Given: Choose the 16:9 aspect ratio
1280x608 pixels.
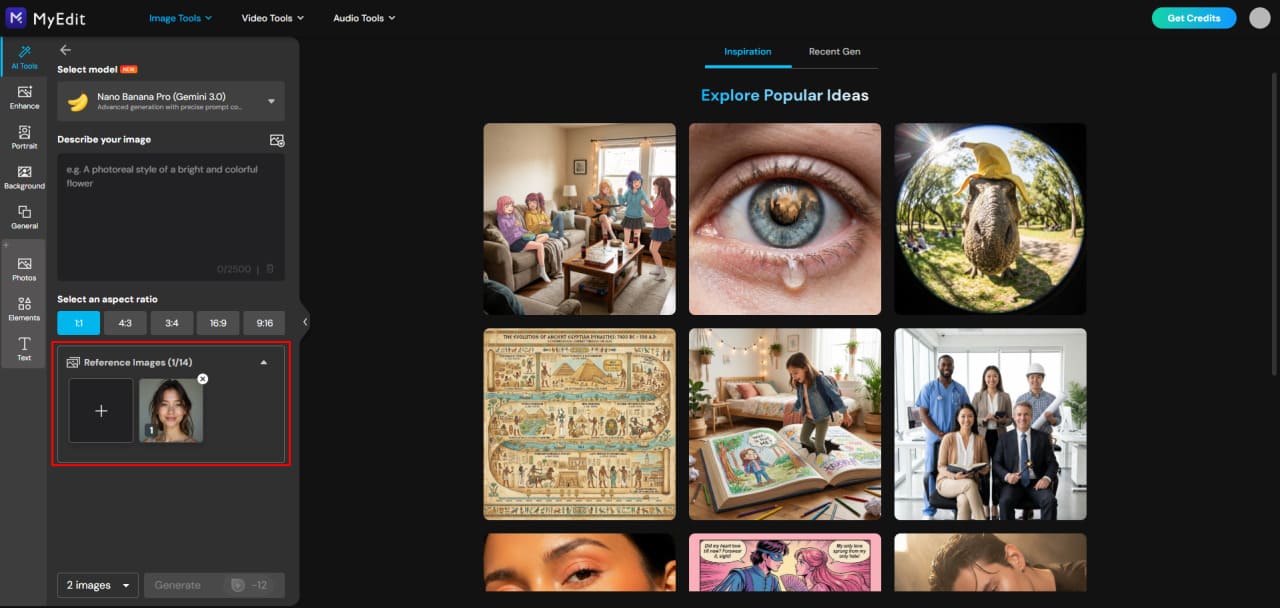Looking at the screenshot, I should click(218, 323).
